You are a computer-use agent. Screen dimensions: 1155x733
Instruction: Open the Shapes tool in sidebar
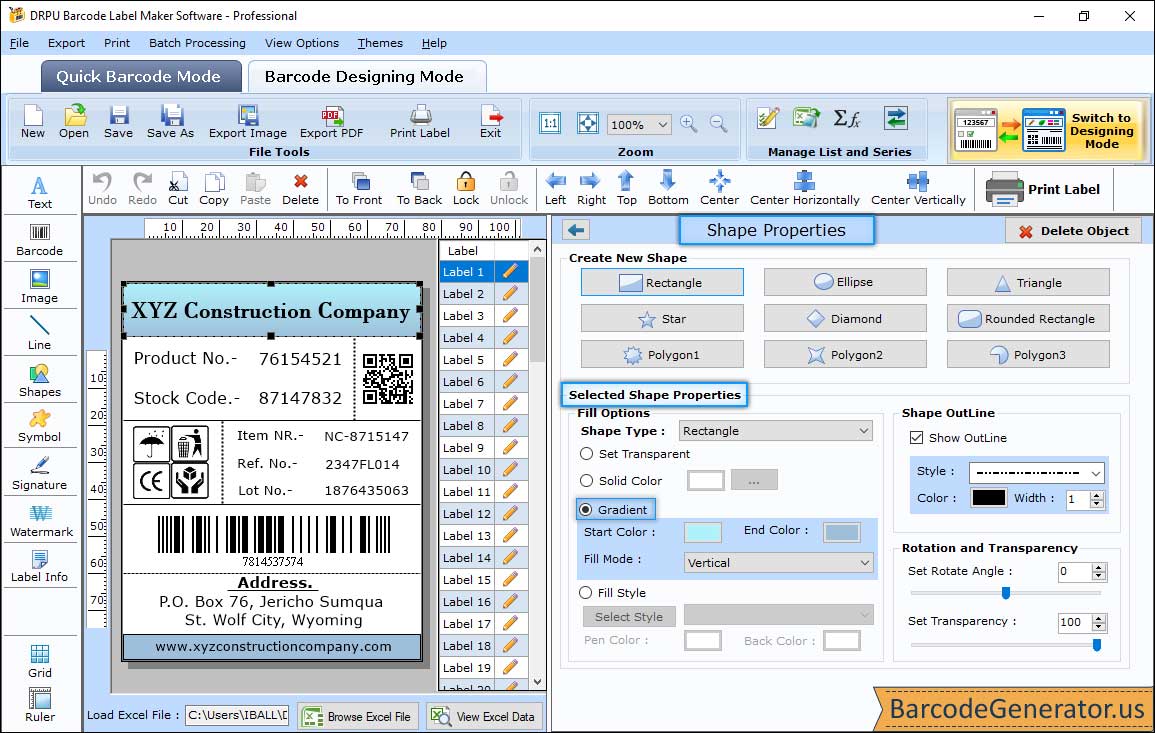click(40, 381)
